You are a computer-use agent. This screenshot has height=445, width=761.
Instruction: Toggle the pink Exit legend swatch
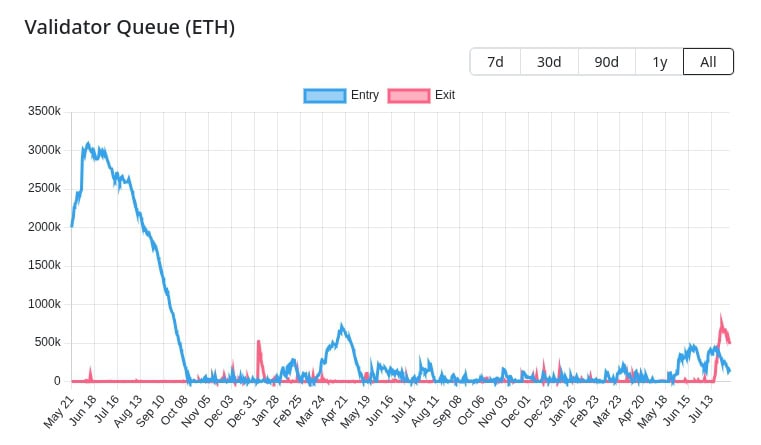point(409,95)
